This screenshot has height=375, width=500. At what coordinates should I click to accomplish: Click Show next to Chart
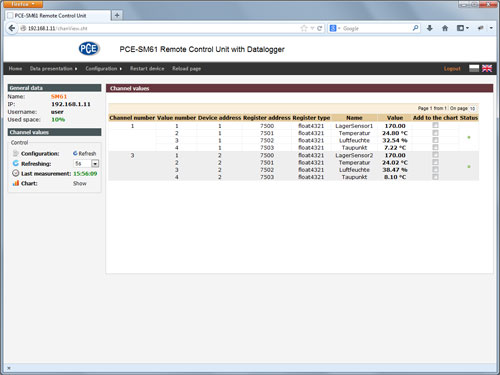[x=80, y=183]
